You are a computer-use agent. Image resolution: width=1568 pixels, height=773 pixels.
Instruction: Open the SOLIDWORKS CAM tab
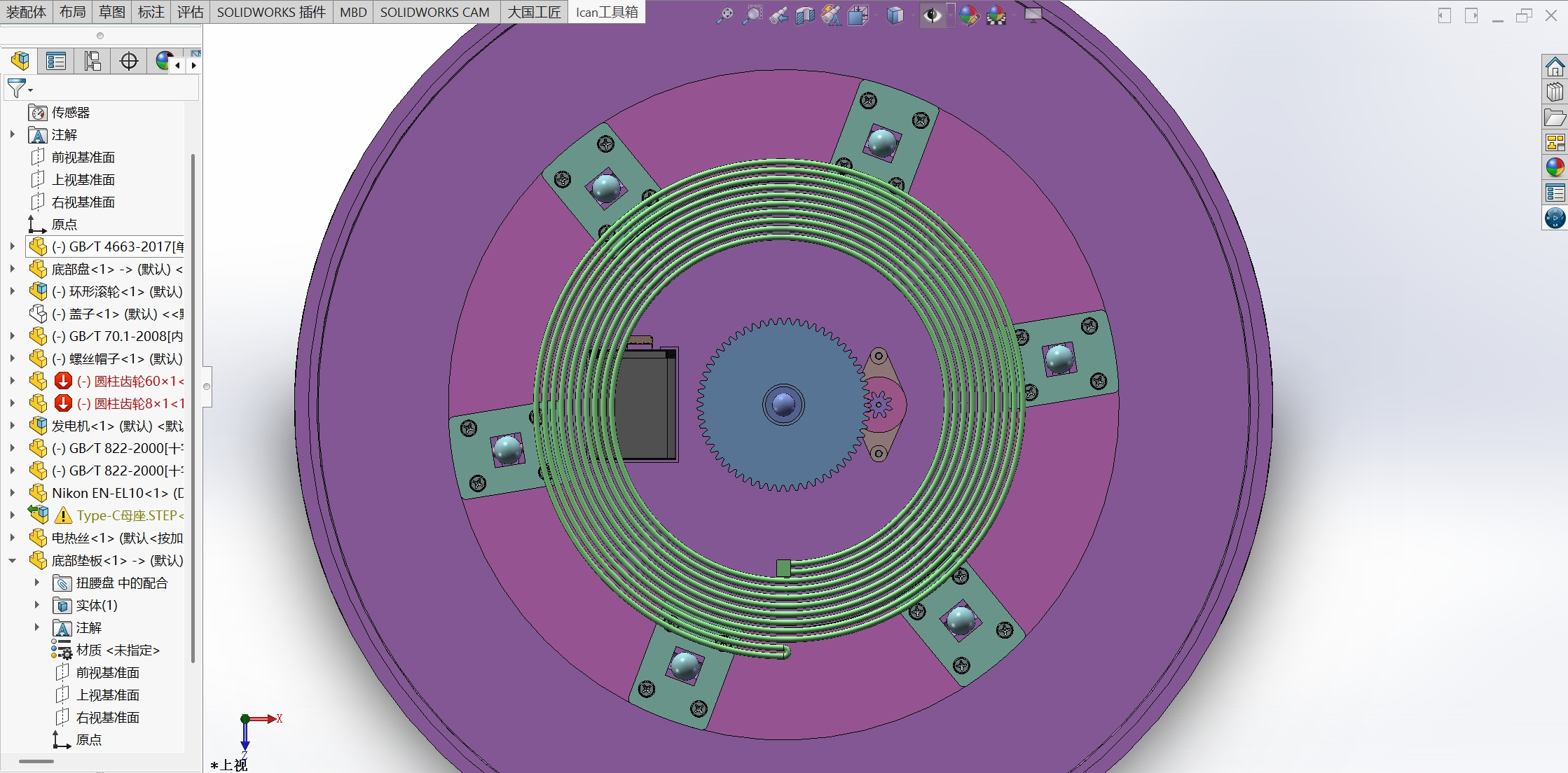(435, 12)
